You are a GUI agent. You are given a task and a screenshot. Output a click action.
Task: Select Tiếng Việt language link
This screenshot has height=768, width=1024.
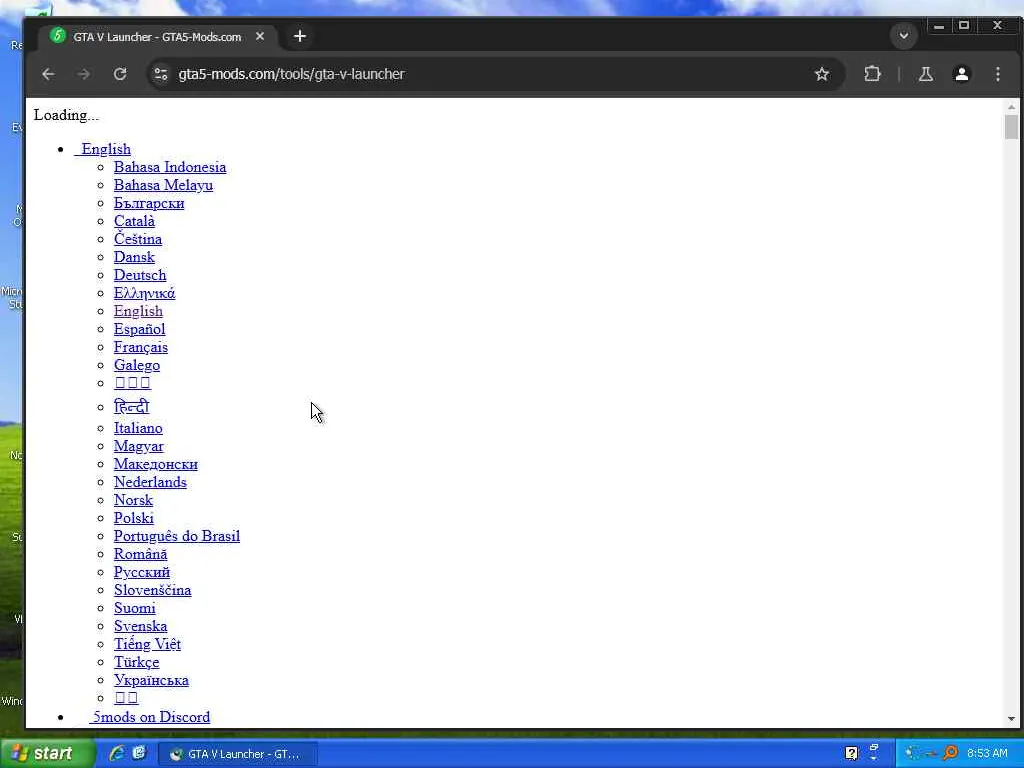point(147,644)
